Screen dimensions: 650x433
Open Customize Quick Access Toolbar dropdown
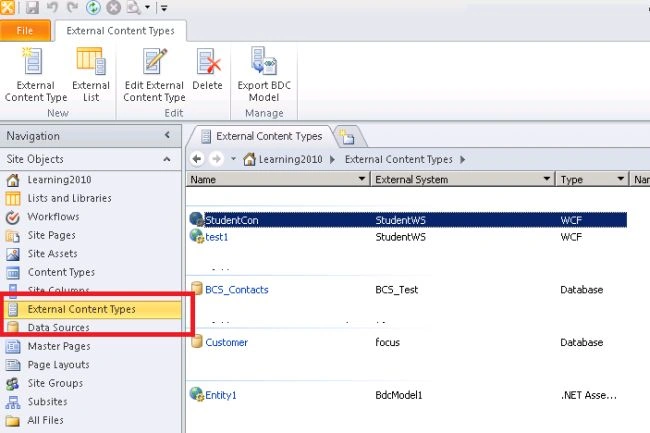click(164, 7)
